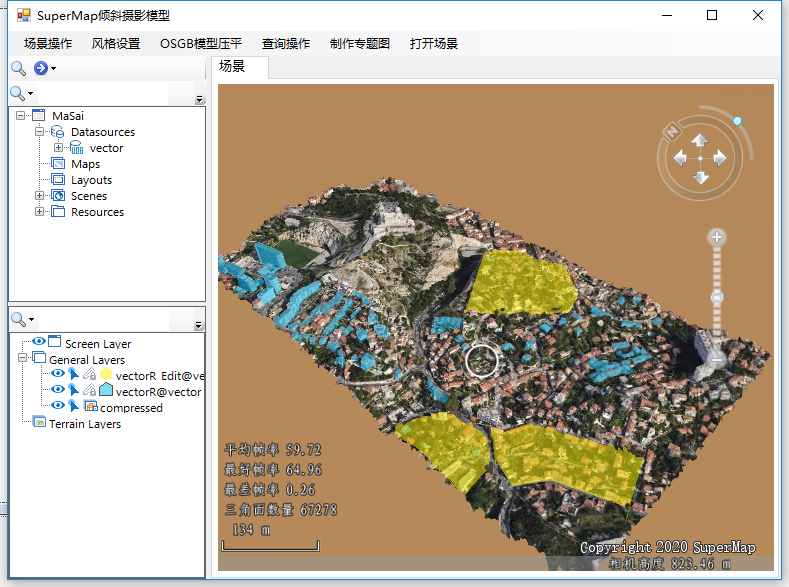Select the MaSai tree label
789x587 pixels.
(68, 116)
